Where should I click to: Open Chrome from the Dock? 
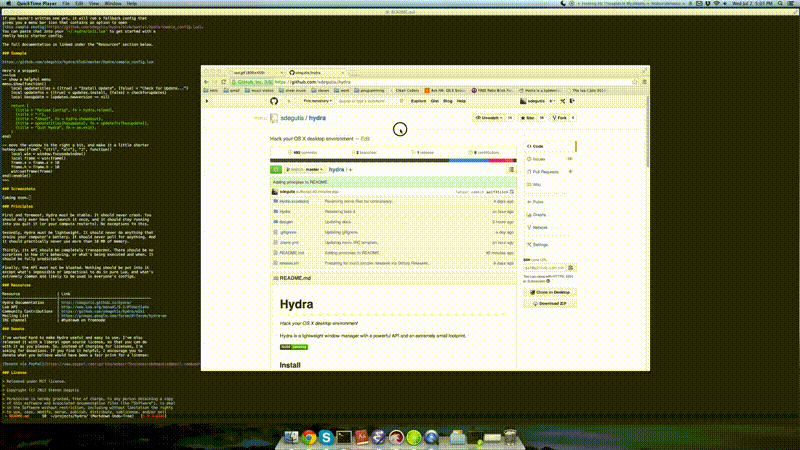pos(309,437)
